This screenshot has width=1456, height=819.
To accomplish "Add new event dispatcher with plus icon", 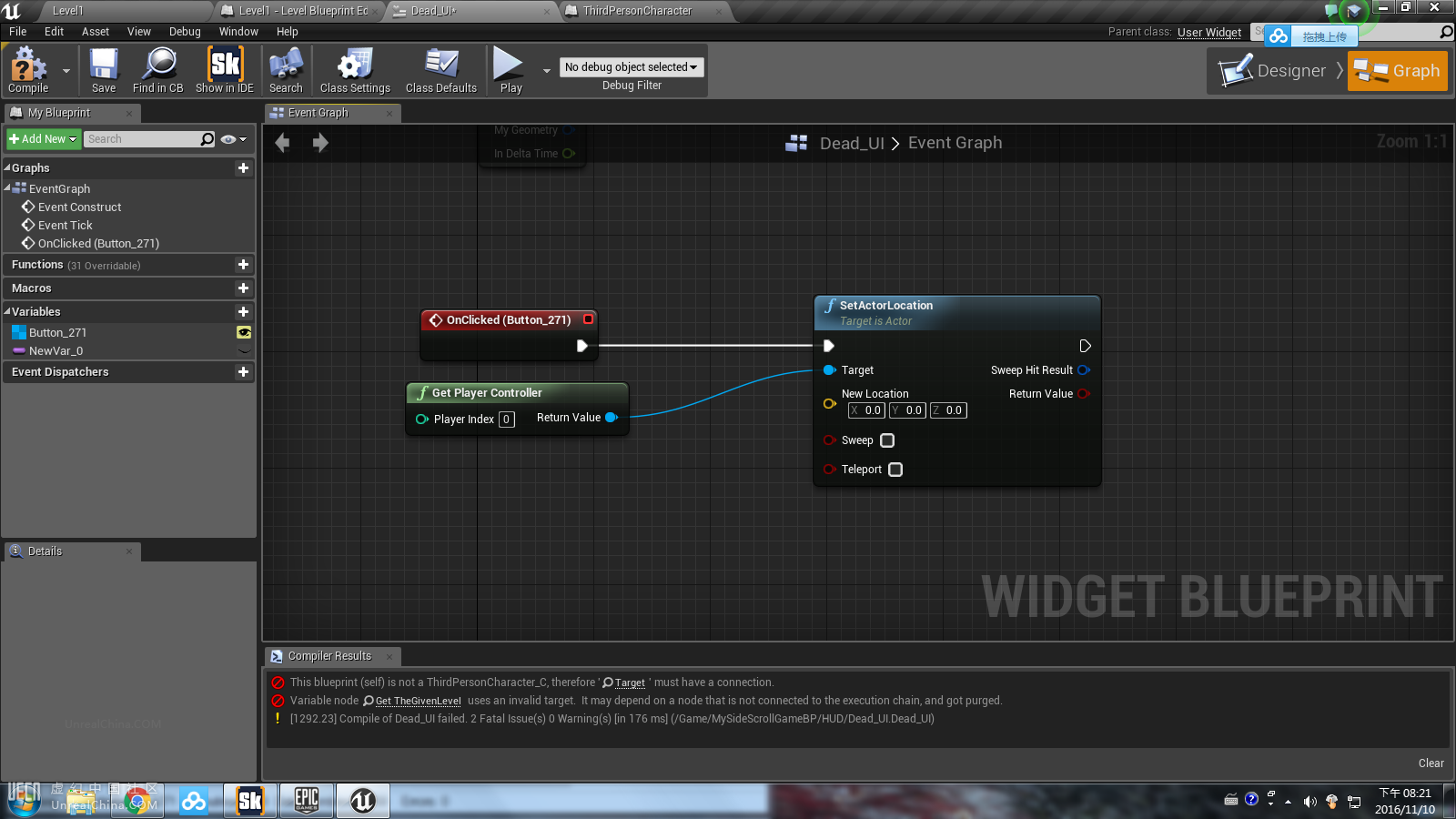I will tap(243, 371).
